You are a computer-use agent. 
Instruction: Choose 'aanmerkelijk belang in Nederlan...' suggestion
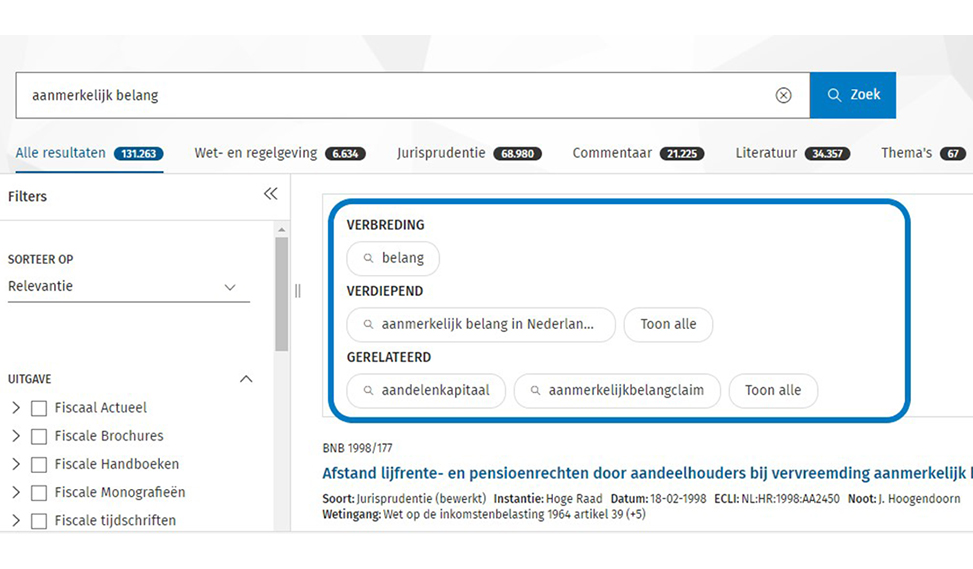point(481,324)
